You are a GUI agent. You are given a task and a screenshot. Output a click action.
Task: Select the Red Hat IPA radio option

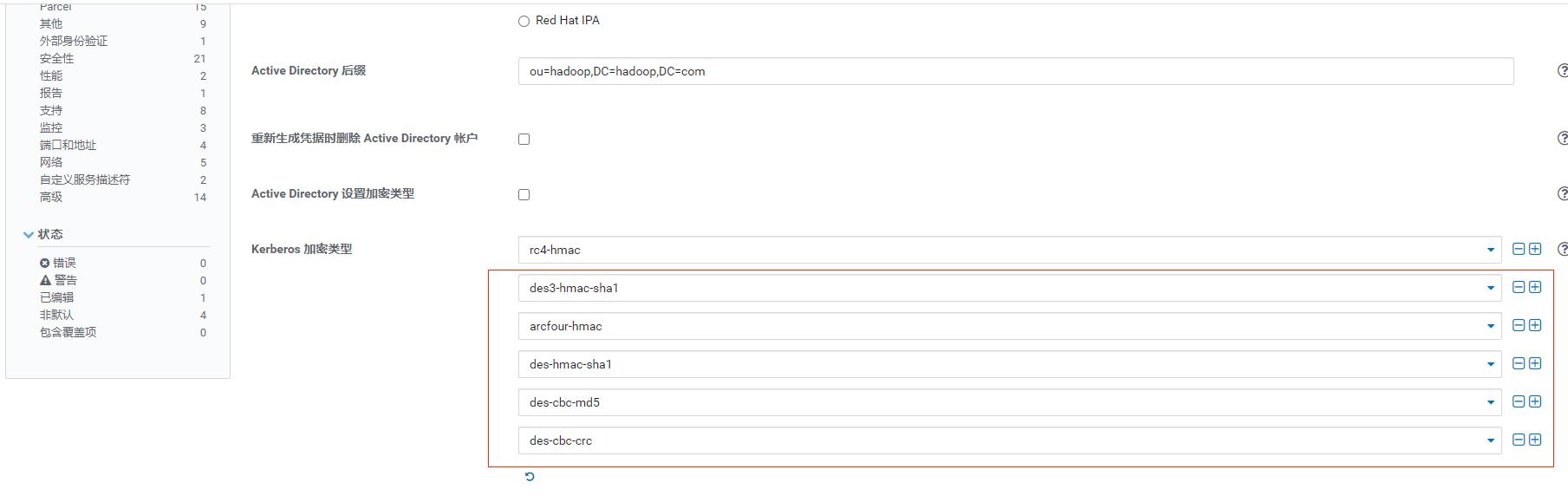pos(524,21)
